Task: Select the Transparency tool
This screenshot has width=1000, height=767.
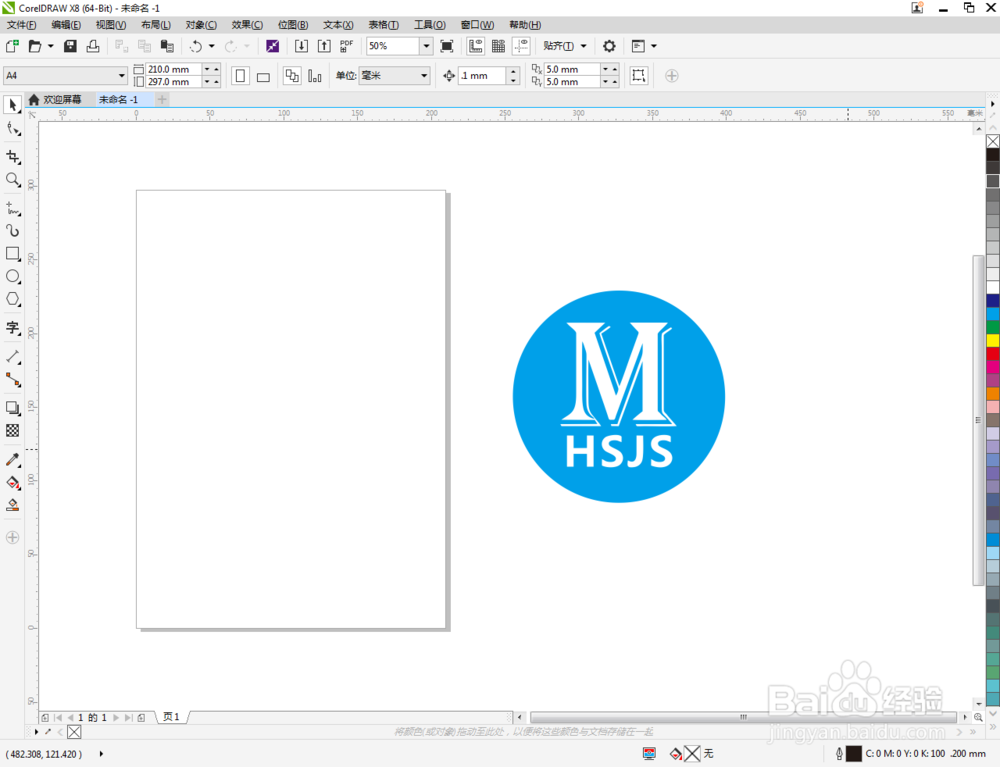Action: 13,431
